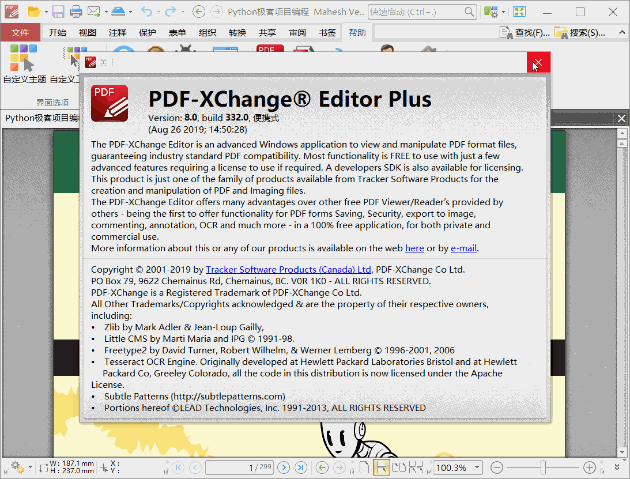This screenshot has height=479, width=630.
Task: Open the 自定义主题 customize theme tool
Action: click(24, 63)
